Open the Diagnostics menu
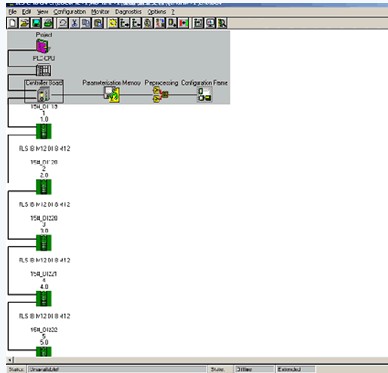The height and width of the screenshot is (373, 388). [128, 12]
